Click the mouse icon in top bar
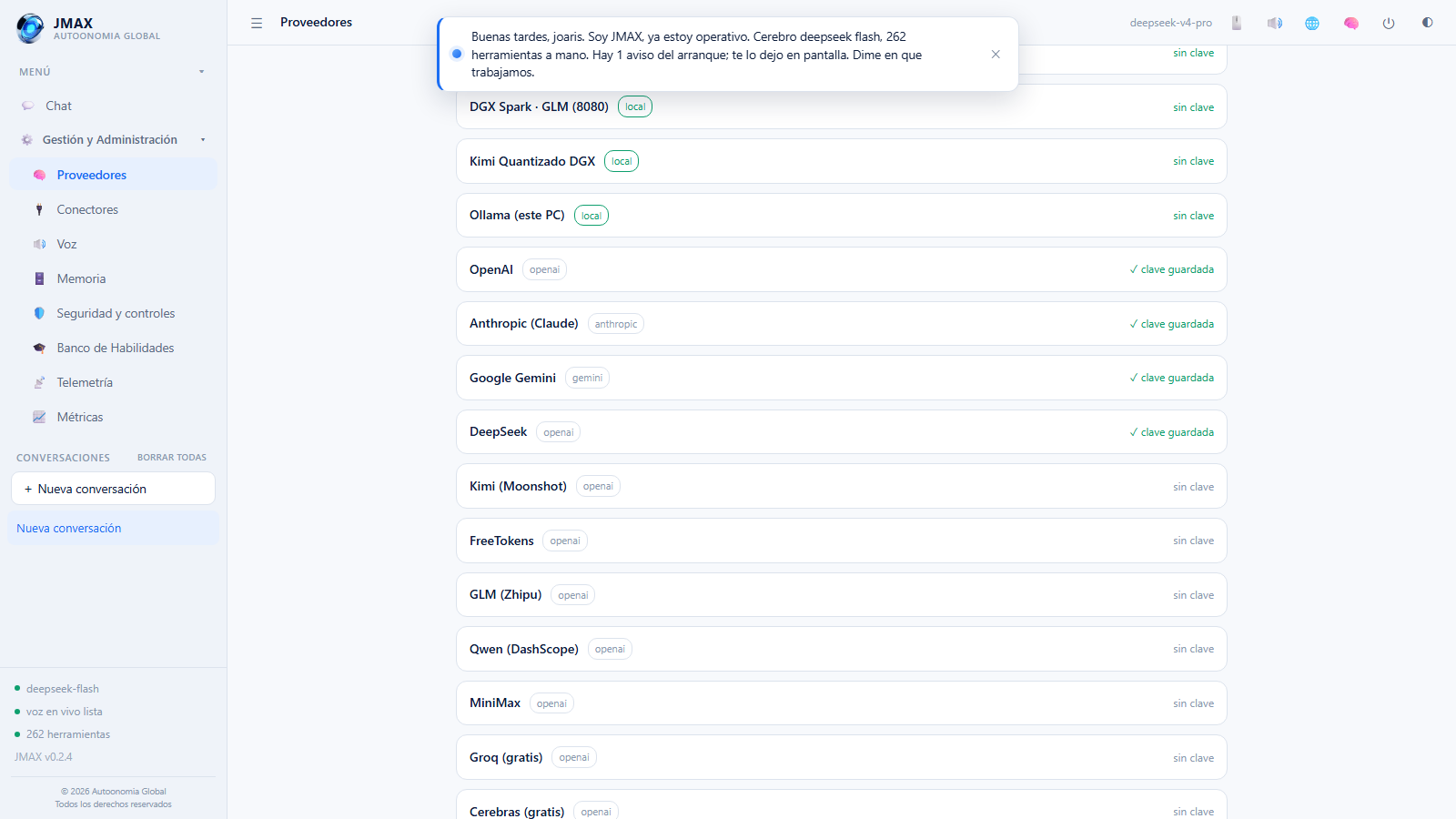 (1237, 23)
